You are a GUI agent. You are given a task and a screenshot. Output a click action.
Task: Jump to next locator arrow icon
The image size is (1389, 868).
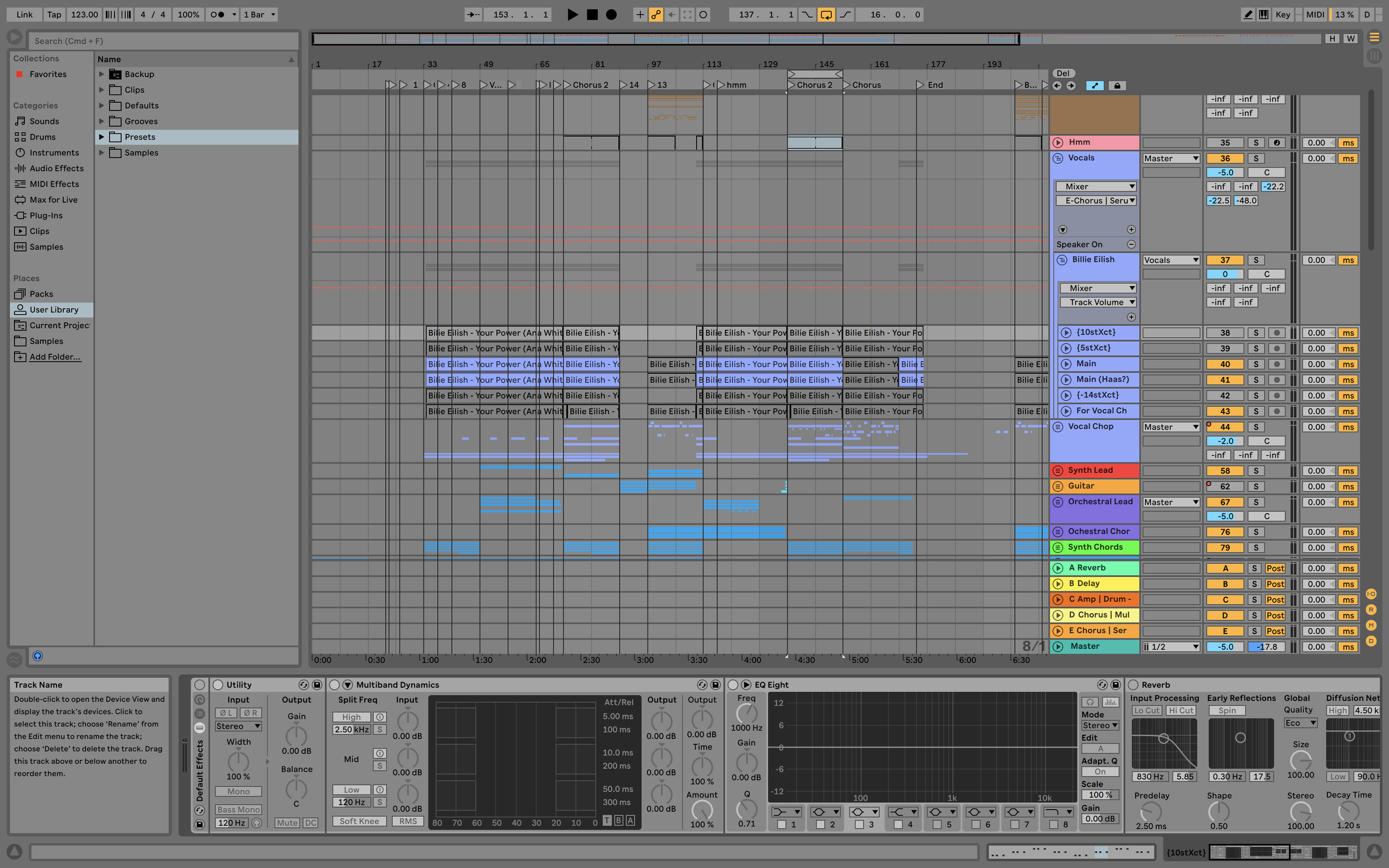(x=1071, y=86)
